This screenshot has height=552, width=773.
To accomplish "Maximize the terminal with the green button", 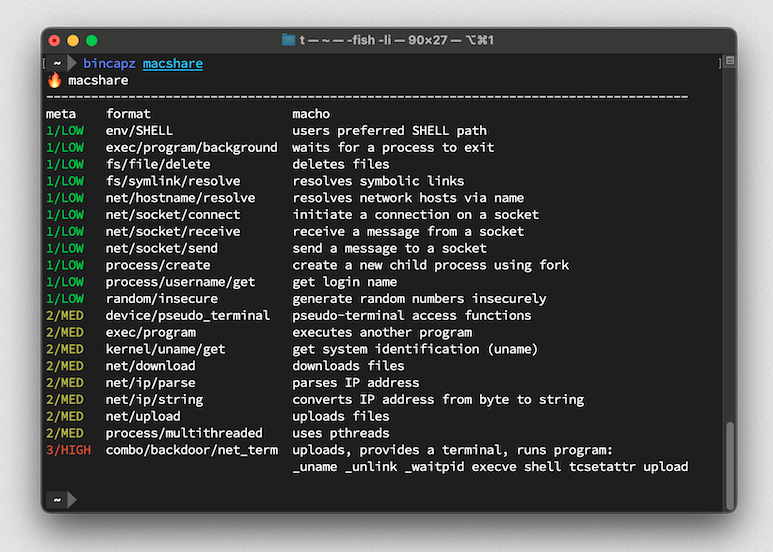I will 92,40.
